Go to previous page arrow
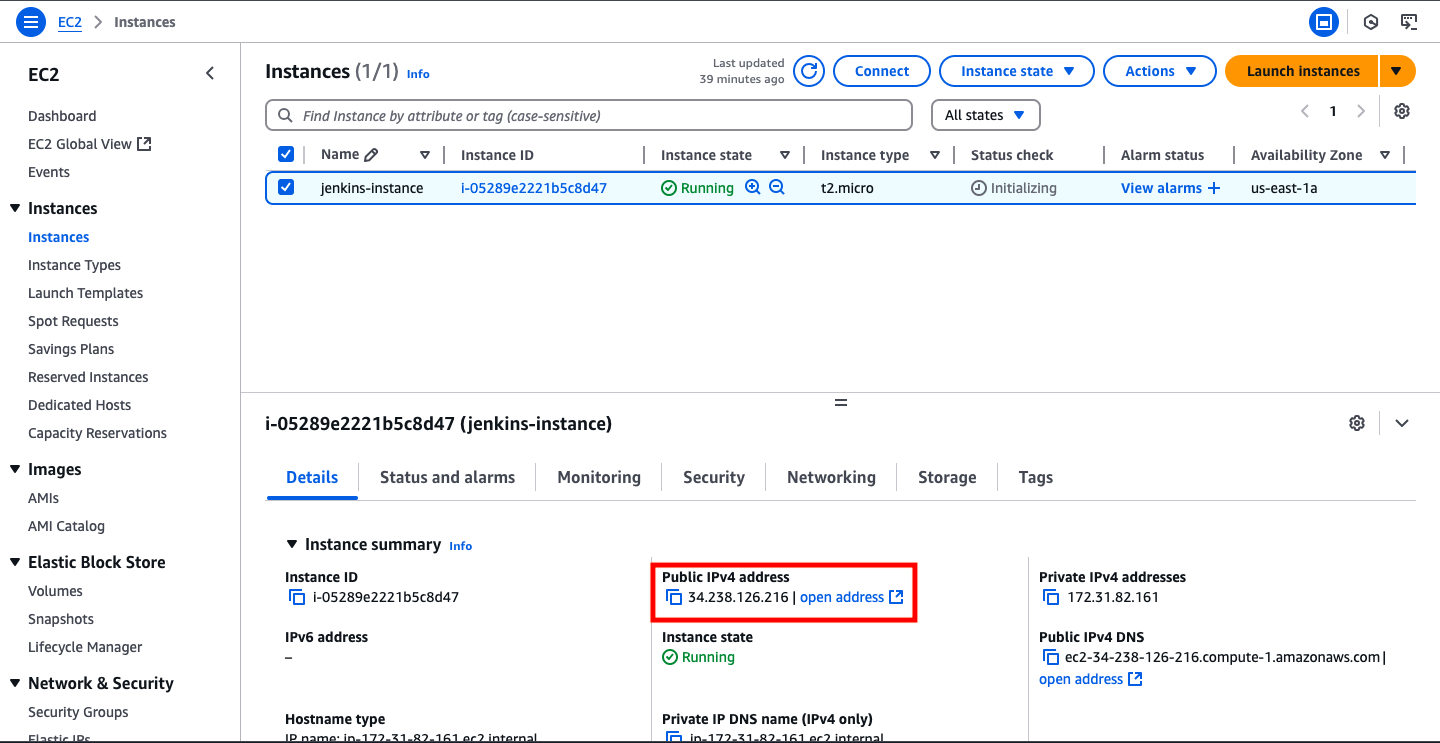Viewport: 1440px width, 743px height. (1304, 111)
